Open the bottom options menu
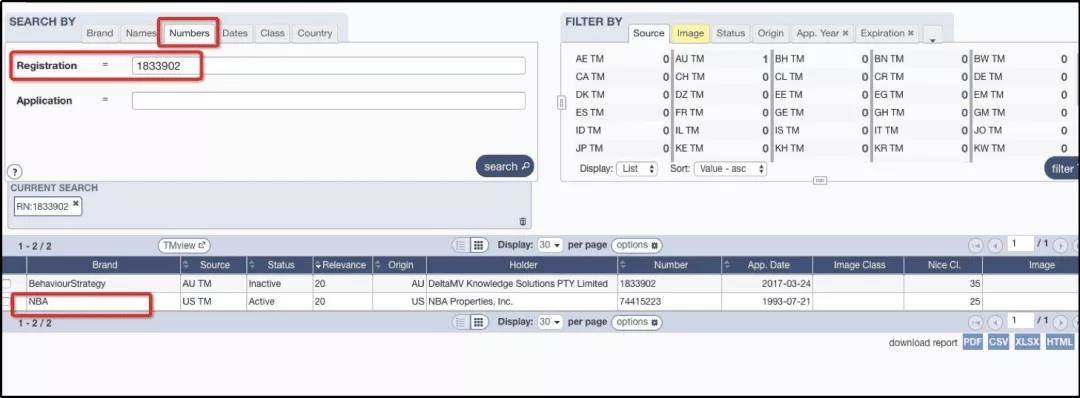Image resolution: width=1080 pixels, height=398 pixels. 636,322
